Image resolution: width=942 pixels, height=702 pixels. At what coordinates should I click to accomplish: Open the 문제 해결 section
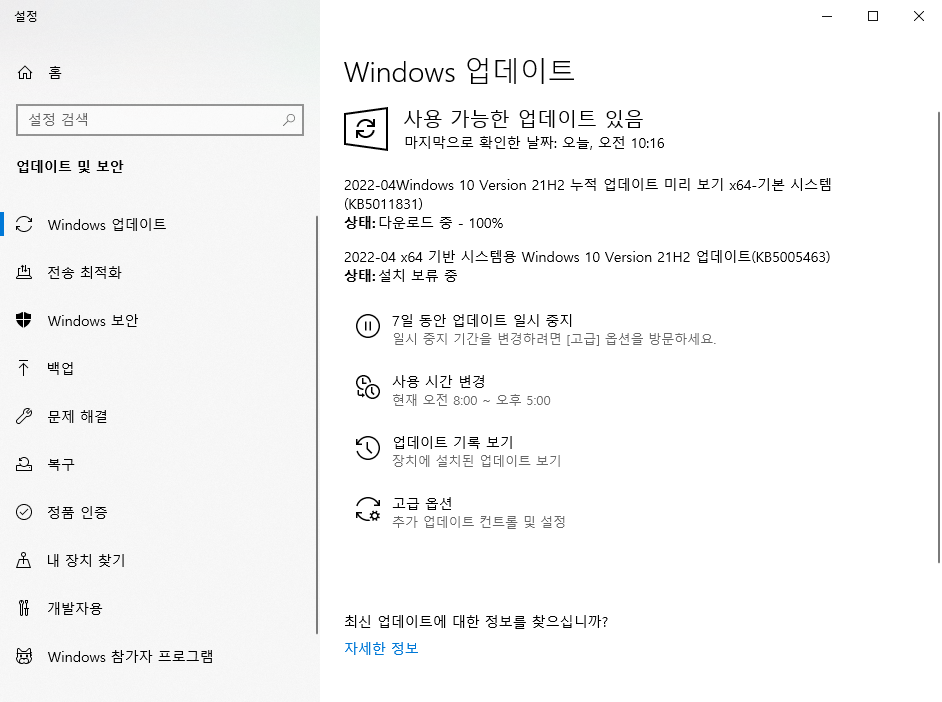tap(158, 416)
